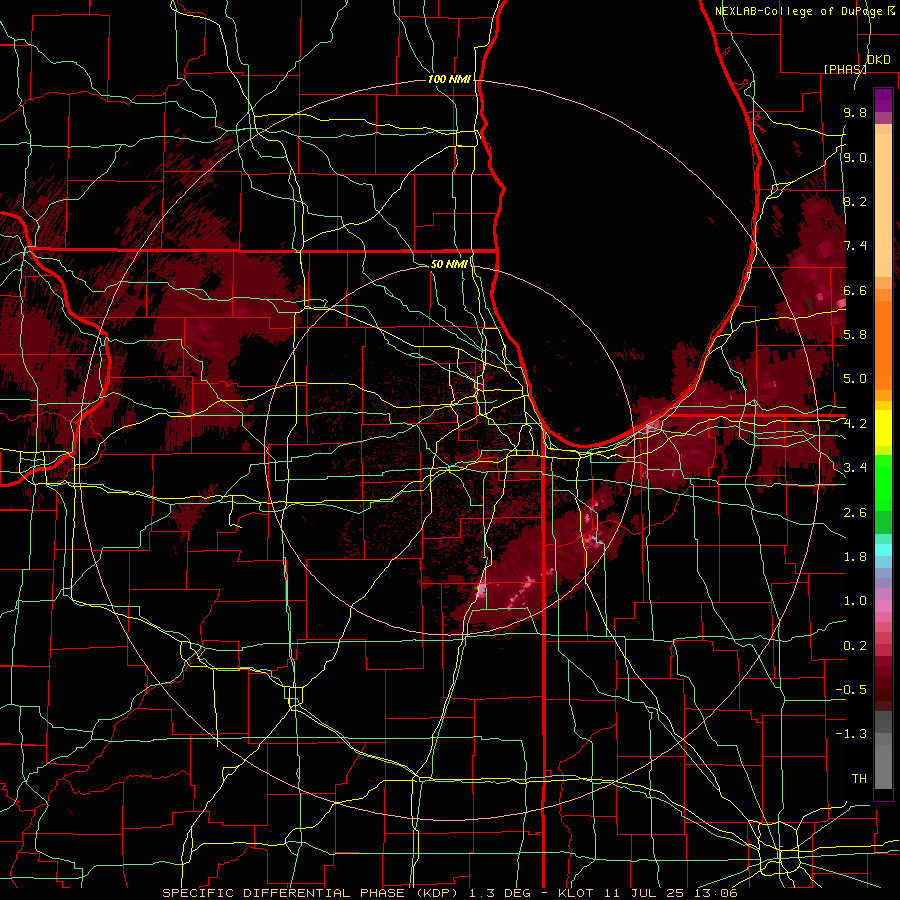
Task: Click the "TH" label at the legend bottom
Action: tap(859, 779)
